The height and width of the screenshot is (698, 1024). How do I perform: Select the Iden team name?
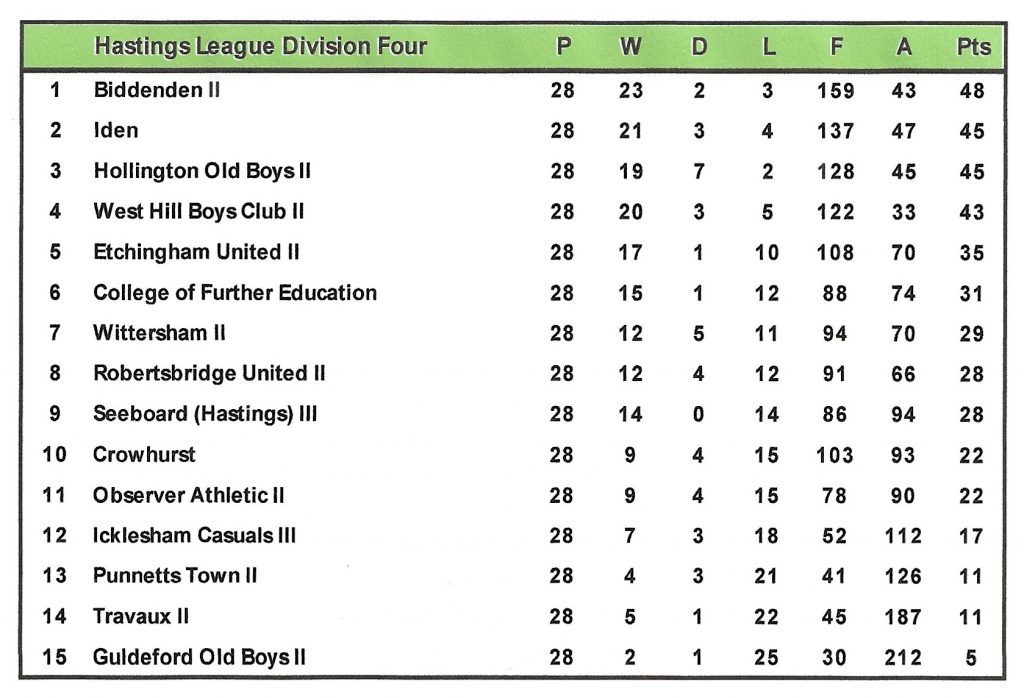pos(116,131)
